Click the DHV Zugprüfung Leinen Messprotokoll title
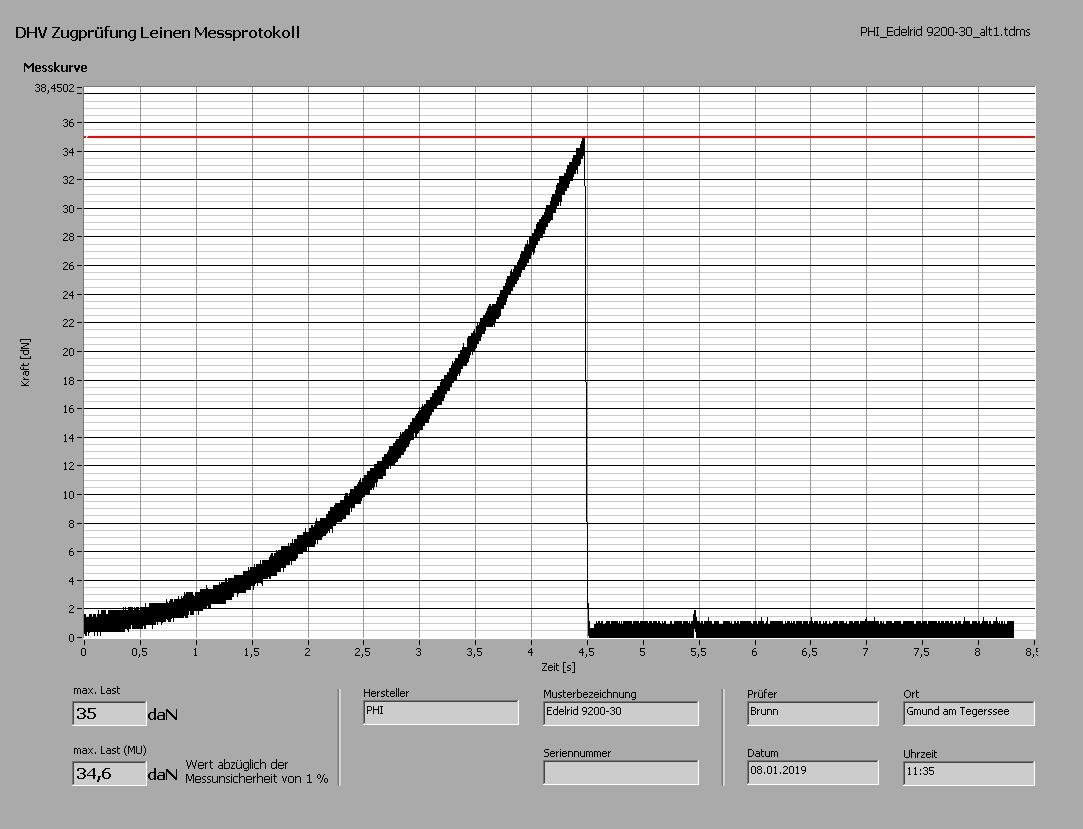 click(x=157, y=33)
